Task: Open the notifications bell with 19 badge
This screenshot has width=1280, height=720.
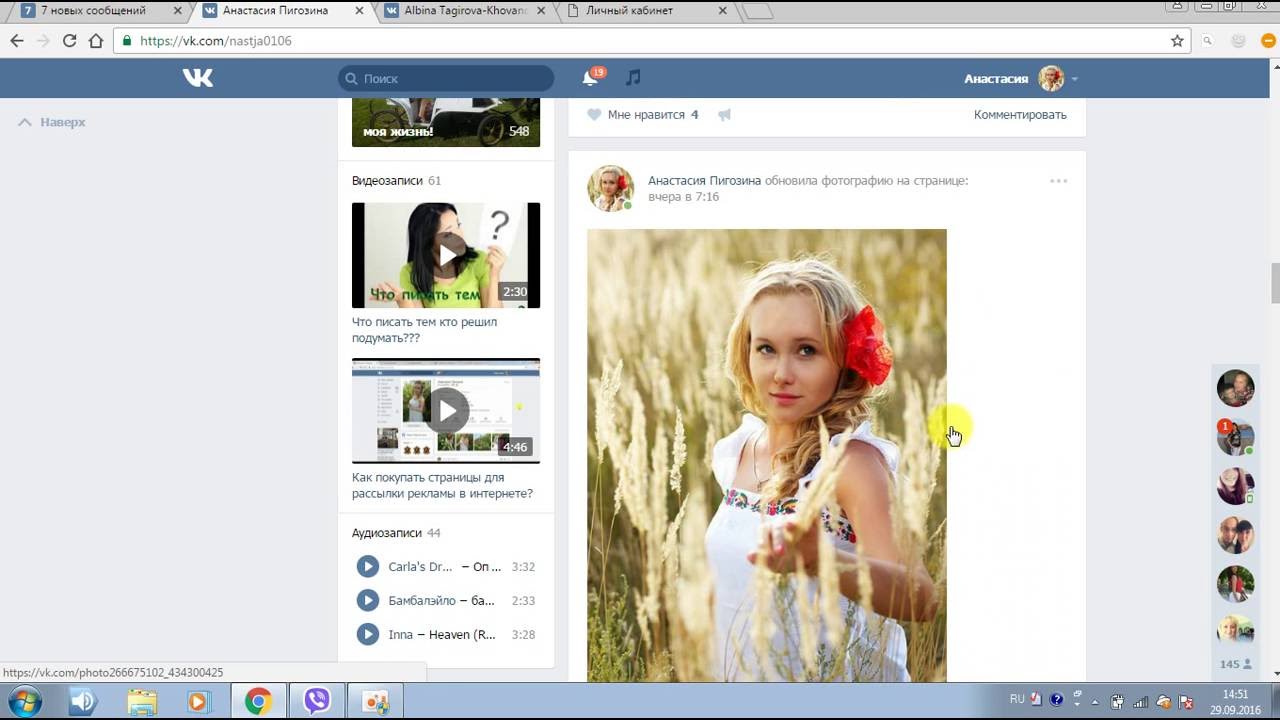Action: pos(592,77)
